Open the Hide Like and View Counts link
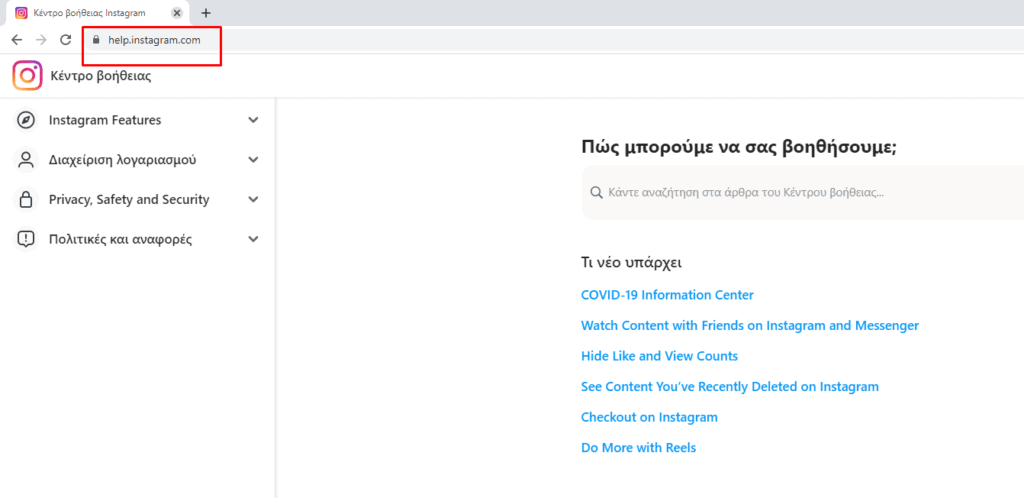Screen dimensions: 1024x498 point(659,356)
